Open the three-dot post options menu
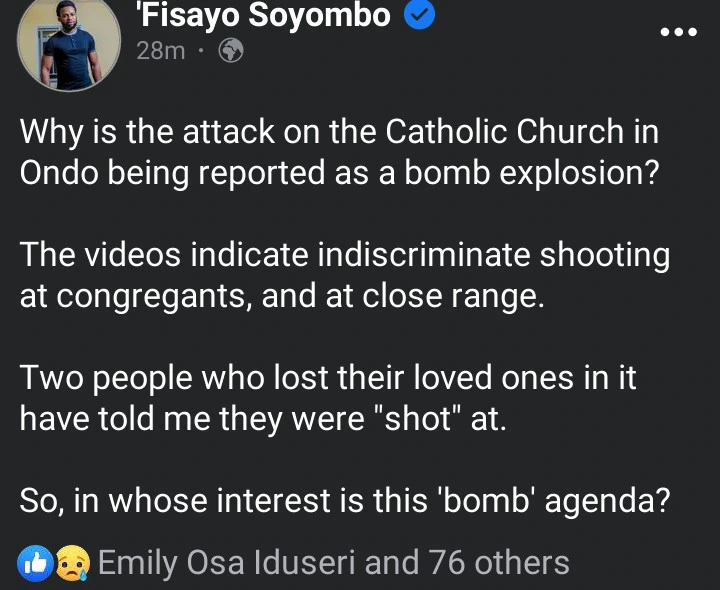The image size is (720, 590). pos(678,32)
